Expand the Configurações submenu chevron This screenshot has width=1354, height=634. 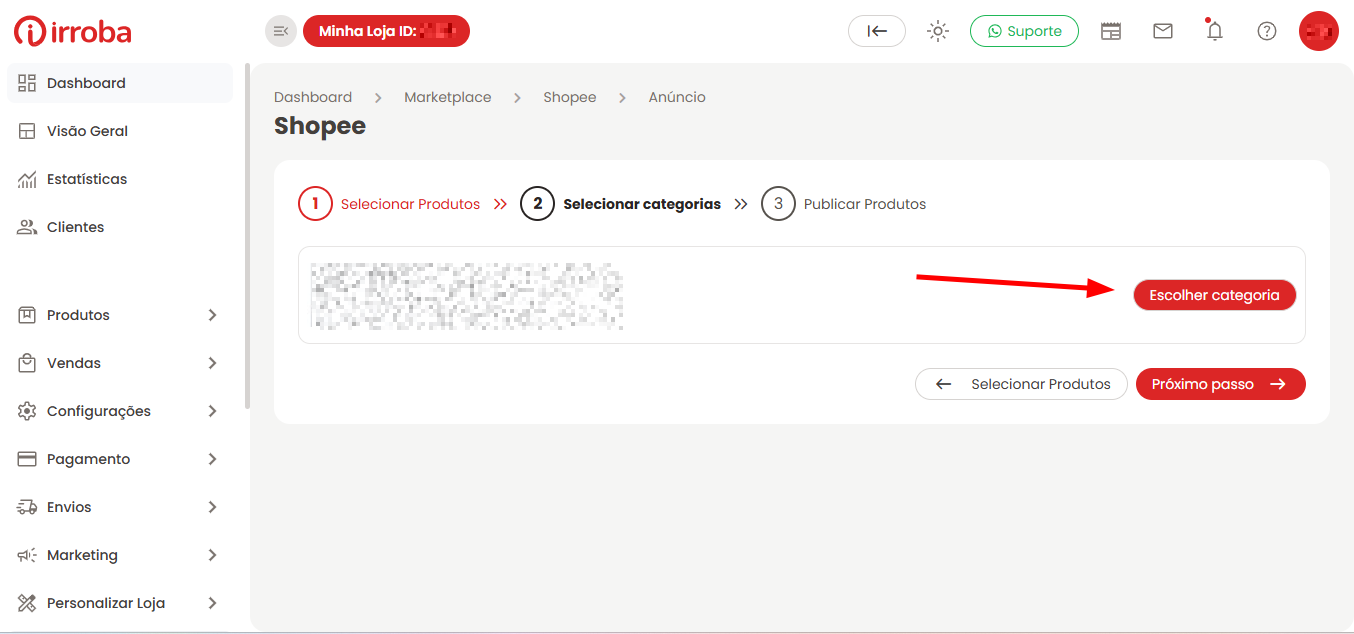[212, 411]
